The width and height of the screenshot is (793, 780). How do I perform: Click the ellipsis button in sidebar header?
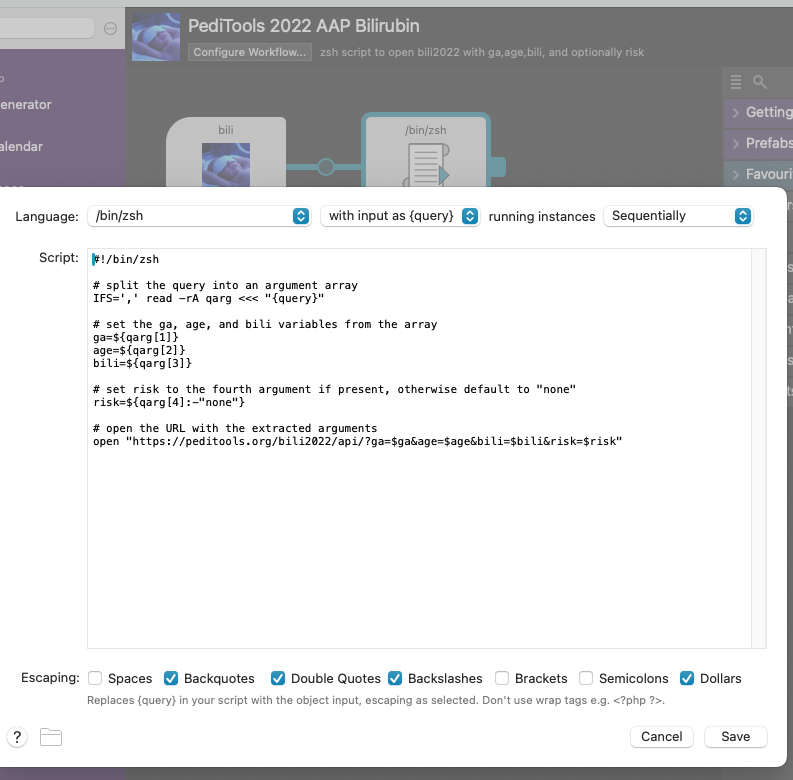pyautogui.click(x=110, y=29)
